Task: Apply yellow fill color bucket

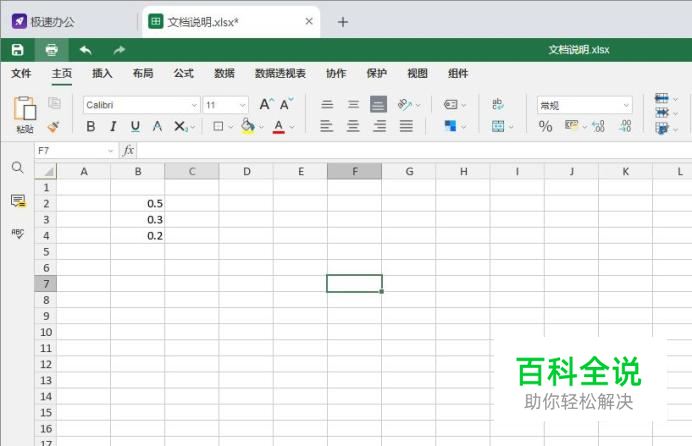Action: [248, 126]
